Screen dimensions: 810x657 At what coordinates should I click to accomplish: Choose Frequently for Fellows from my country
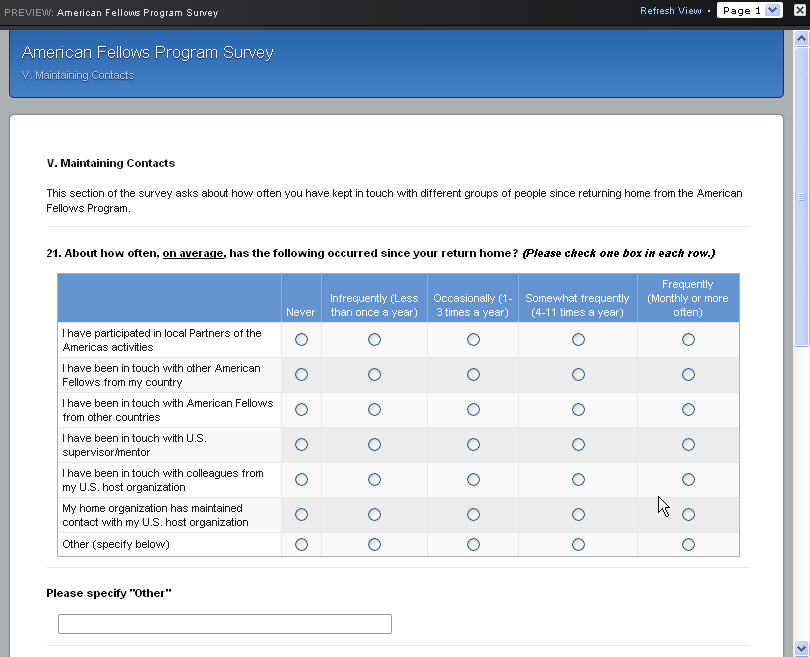(688, 375)
